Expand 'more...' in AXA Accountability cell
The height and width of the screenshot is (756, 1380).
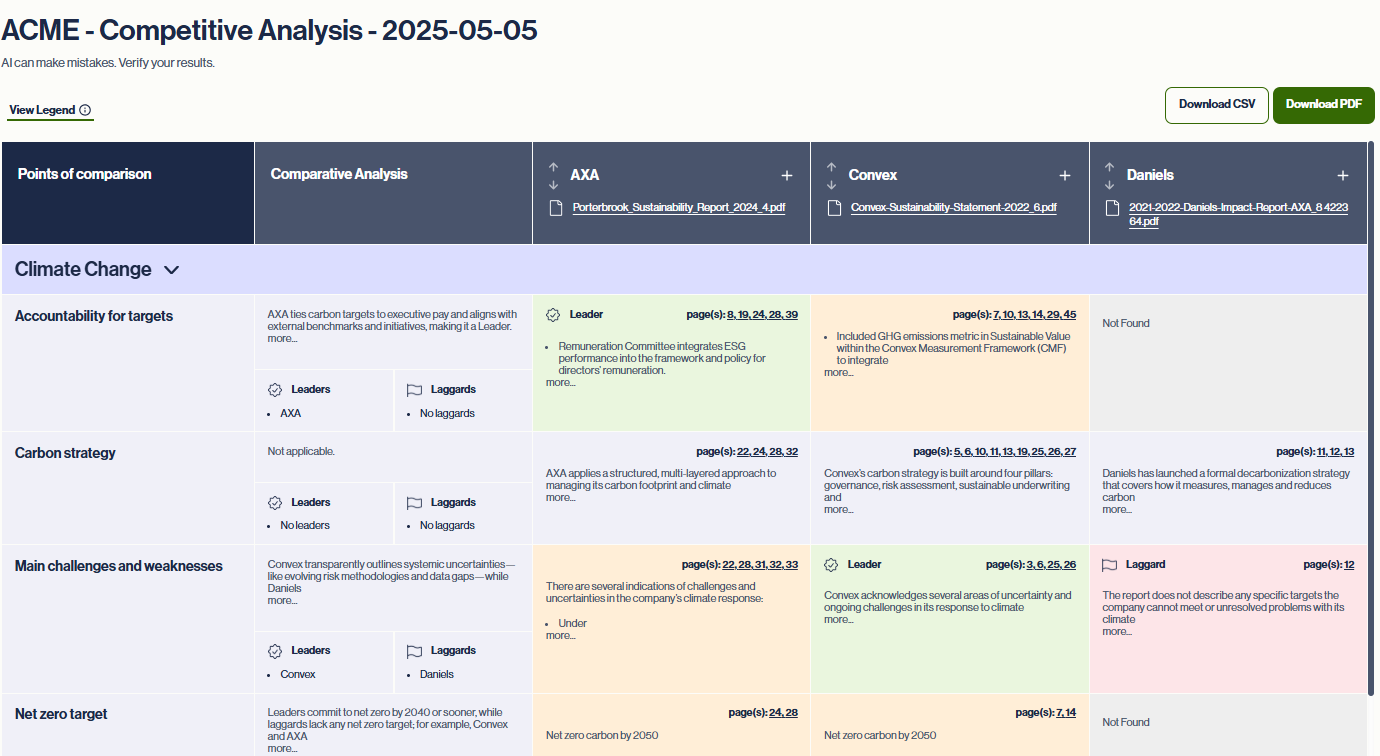(560, 382)
